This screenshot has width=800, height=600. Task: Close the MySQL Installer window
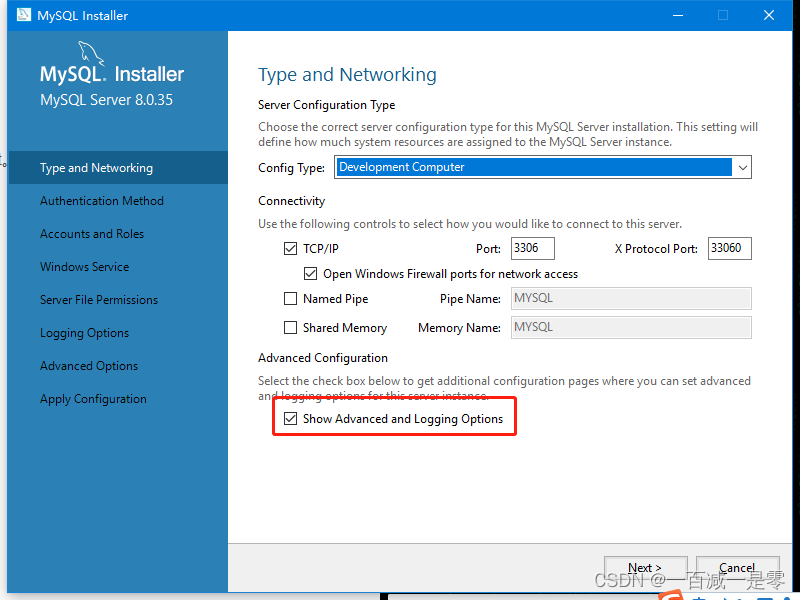(769, 15)
